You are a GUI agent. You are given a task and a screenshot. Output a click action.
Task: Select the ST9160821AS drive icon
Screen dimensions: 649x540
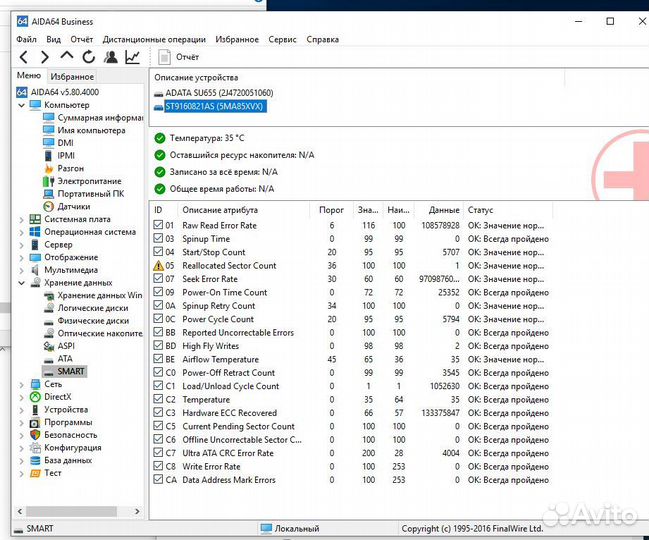[158, 107]
